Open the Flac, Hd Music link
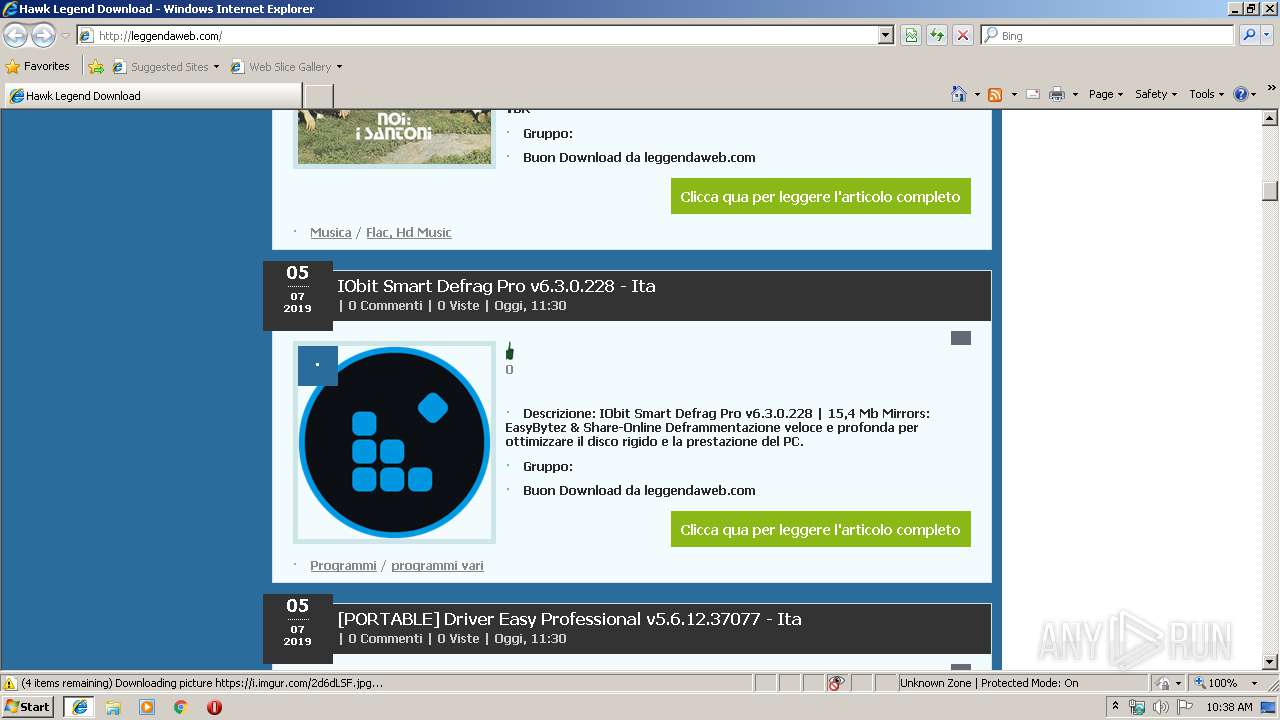 [408, 232]
